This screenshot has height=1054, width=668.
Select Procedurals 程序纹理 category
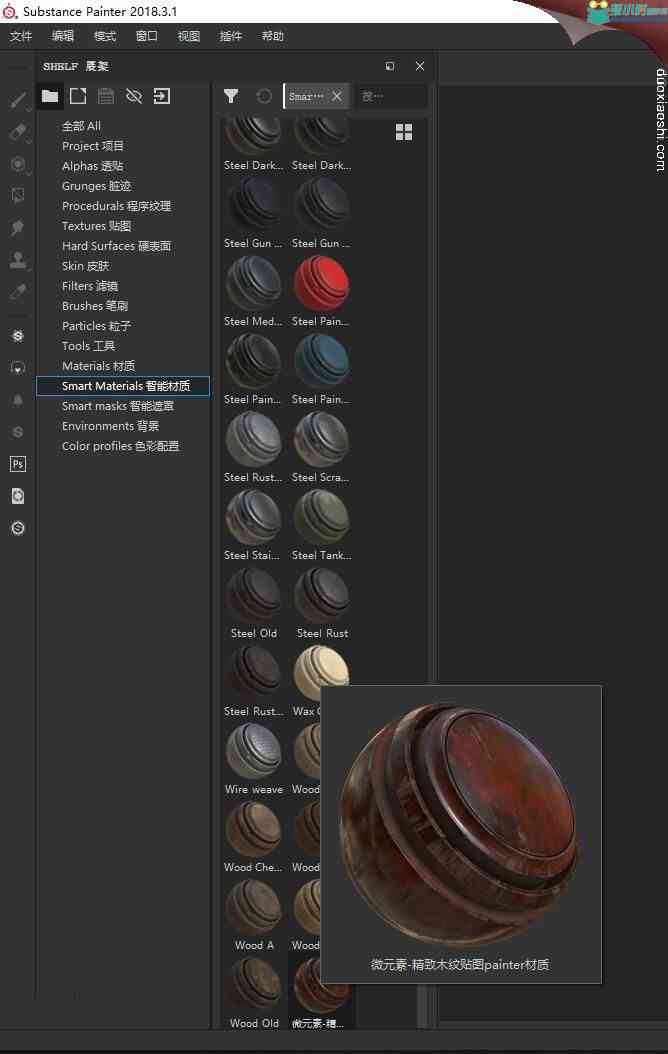point(116,206)
